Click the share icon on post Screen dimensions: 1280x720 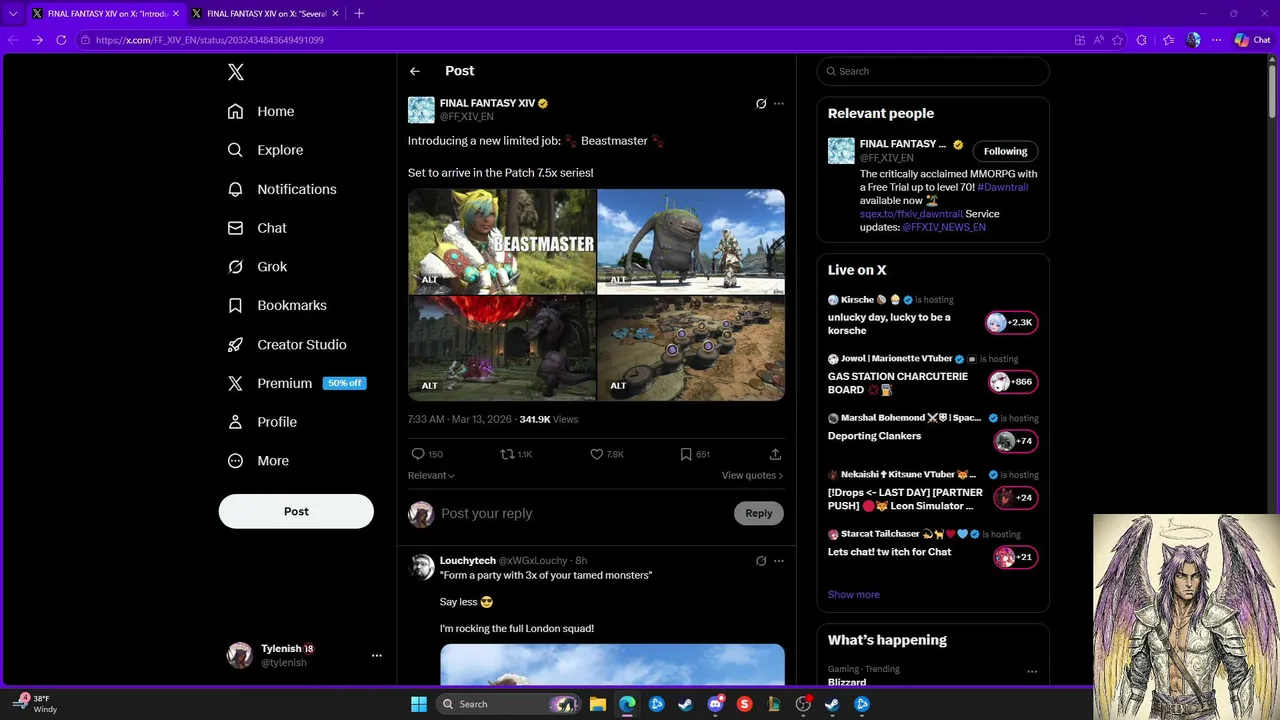pos(775,454)
